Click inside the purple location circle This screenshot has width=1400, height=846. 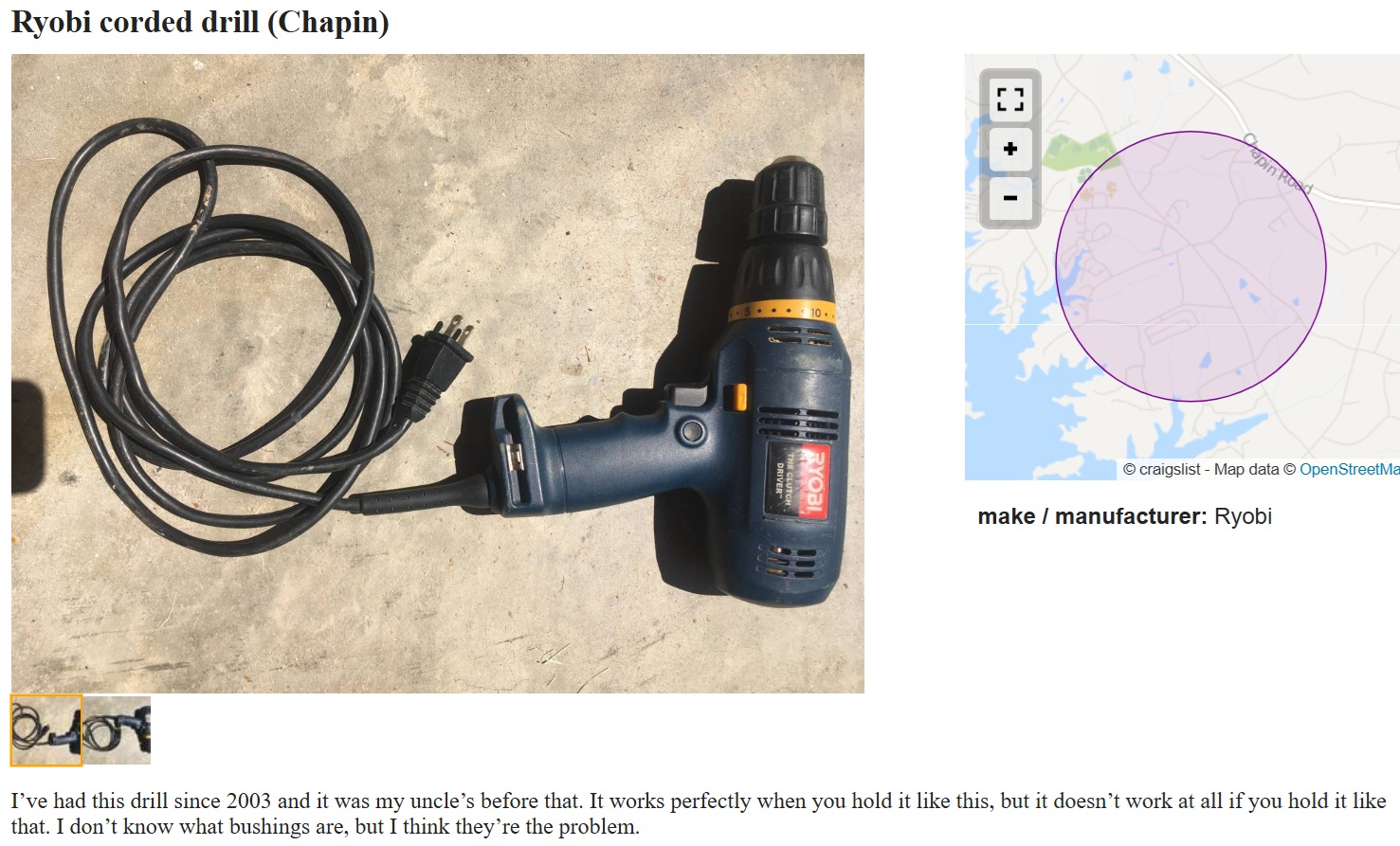[1191, 266]
